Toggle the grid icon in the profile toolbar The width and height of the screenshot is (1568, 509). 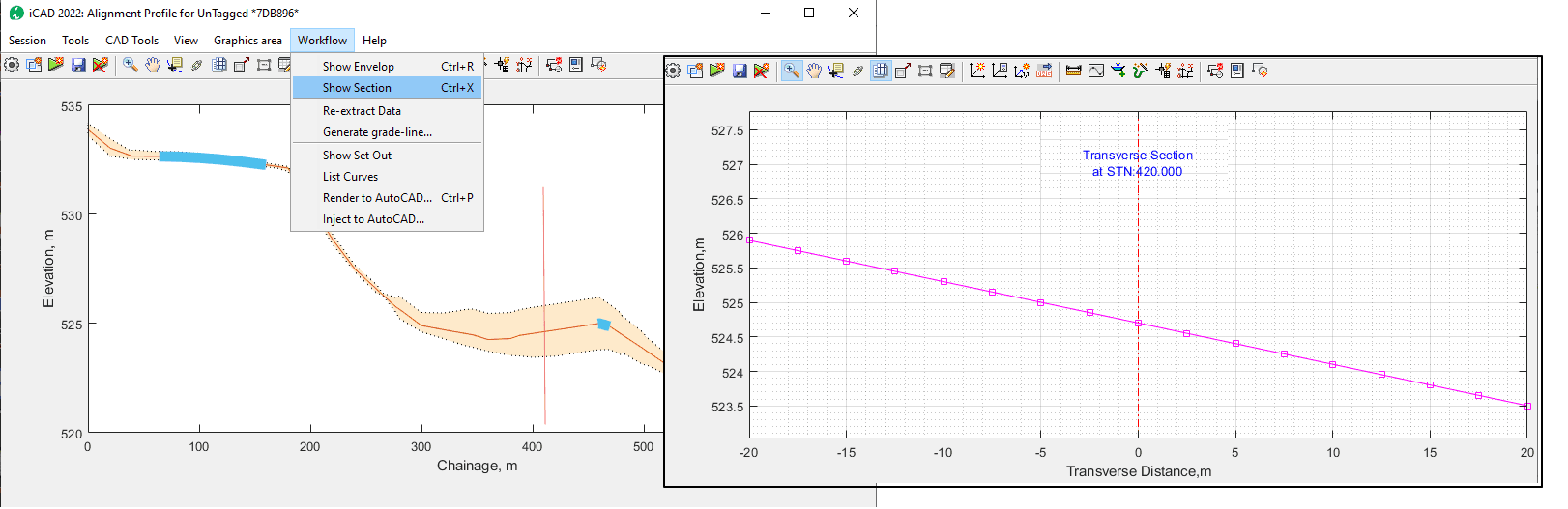(219, 65)
